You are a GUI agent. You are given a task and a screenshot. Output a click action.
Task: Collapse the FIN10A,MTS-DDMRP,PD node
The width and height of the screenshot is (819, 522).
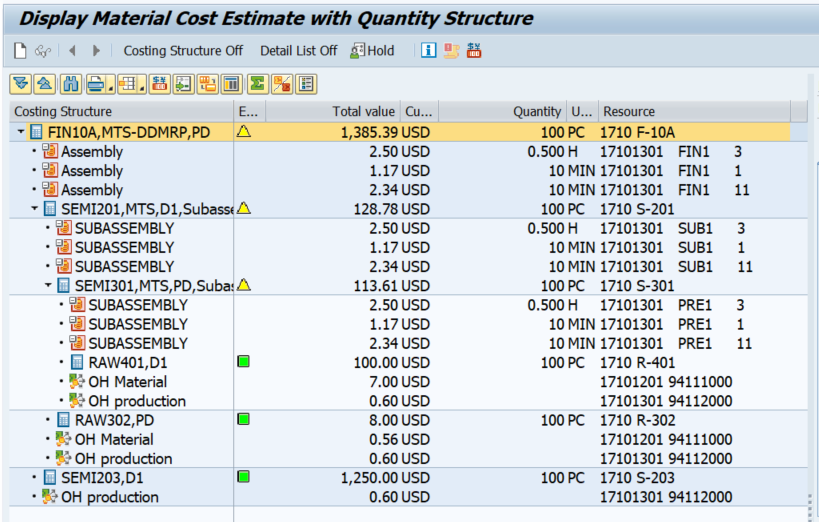tap(21, 132)
